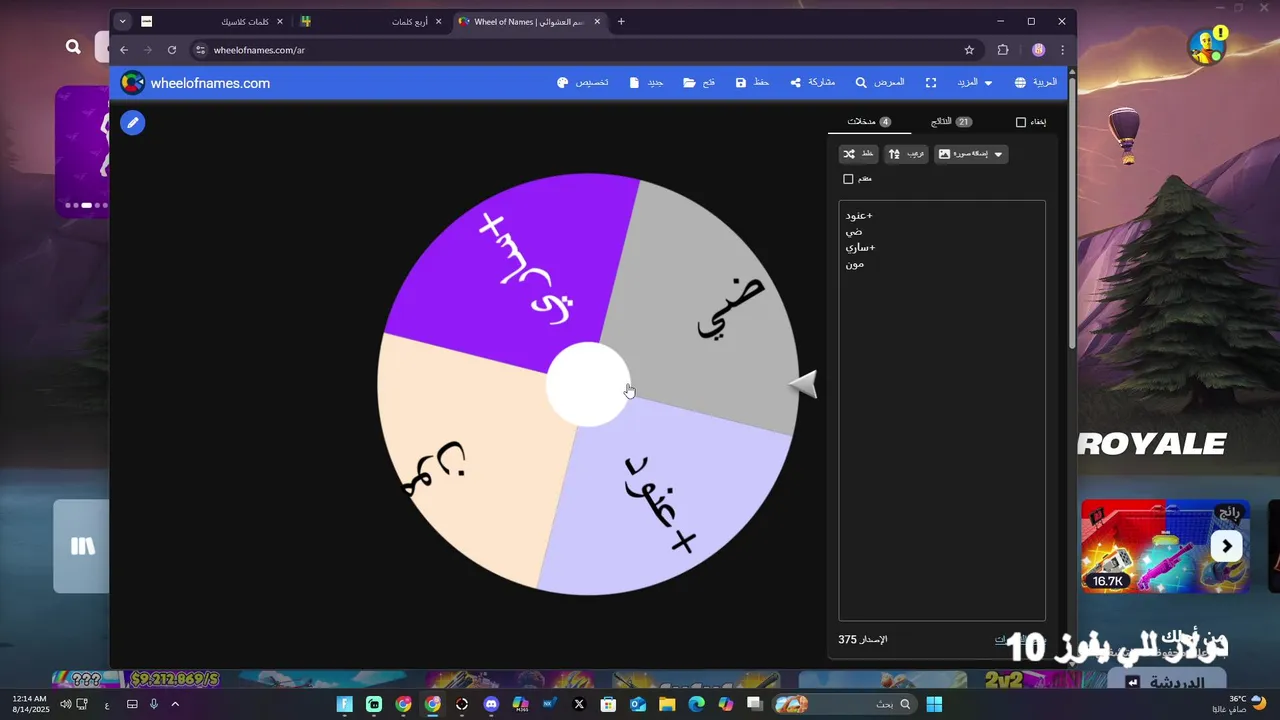
Task: Create a new wheel via the New file icon
Action: 634,83
